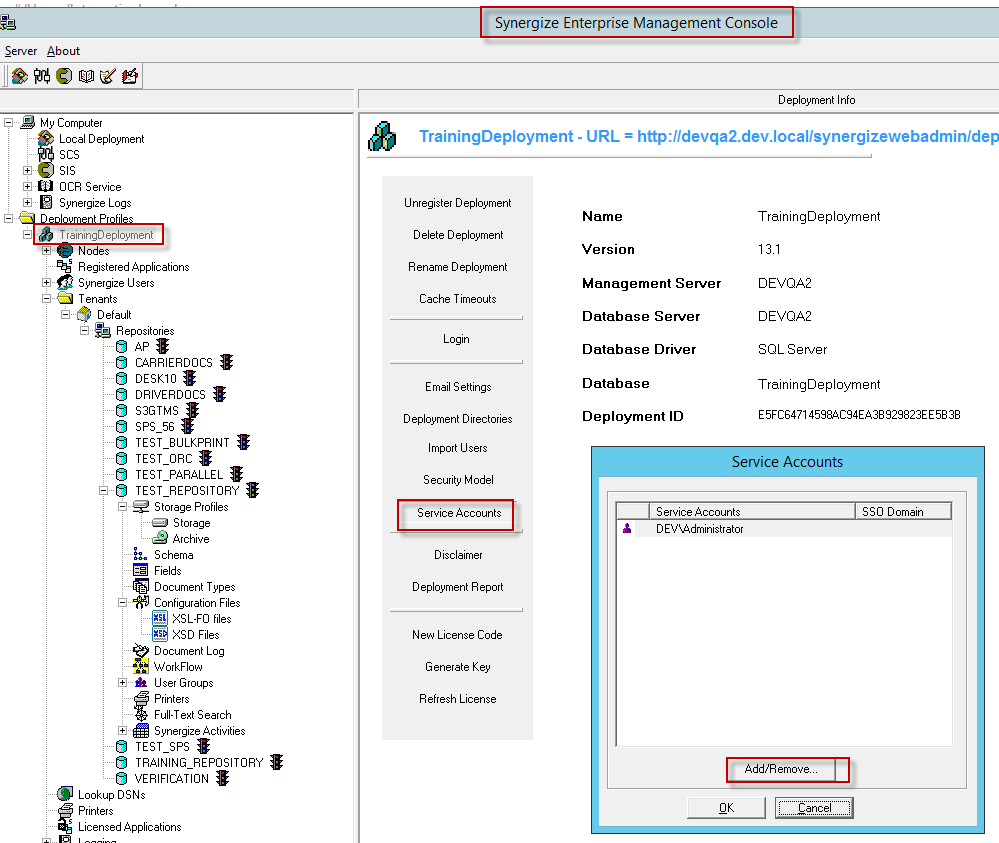Click the DEV\Administrator user icon
Image resolution: width=999 pixels, height=843 pixels.
[x=627, y=529]
